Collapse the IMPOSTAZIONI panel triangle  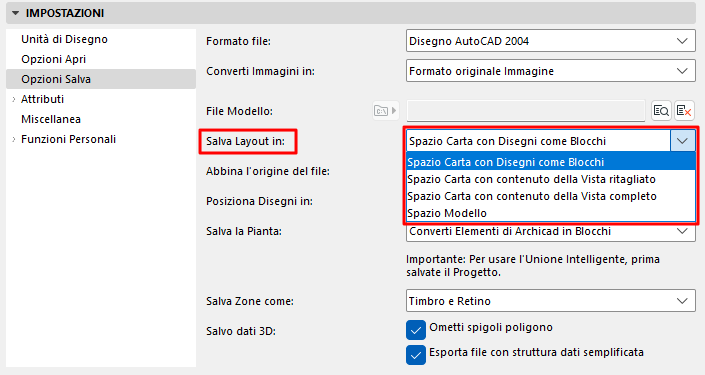pos(15,13)
